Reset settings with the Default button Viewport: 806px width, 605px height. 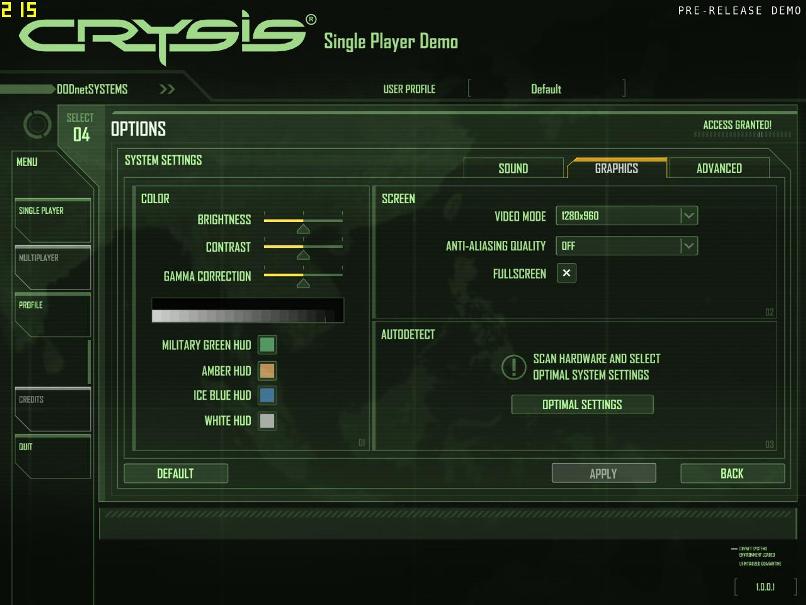click(175, 473)
